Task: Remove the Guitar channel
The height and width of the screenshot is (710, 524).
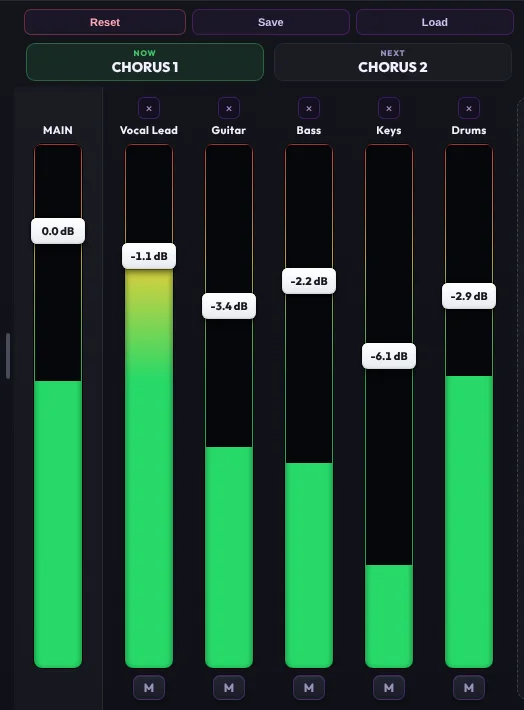Action: coord(229,108)
